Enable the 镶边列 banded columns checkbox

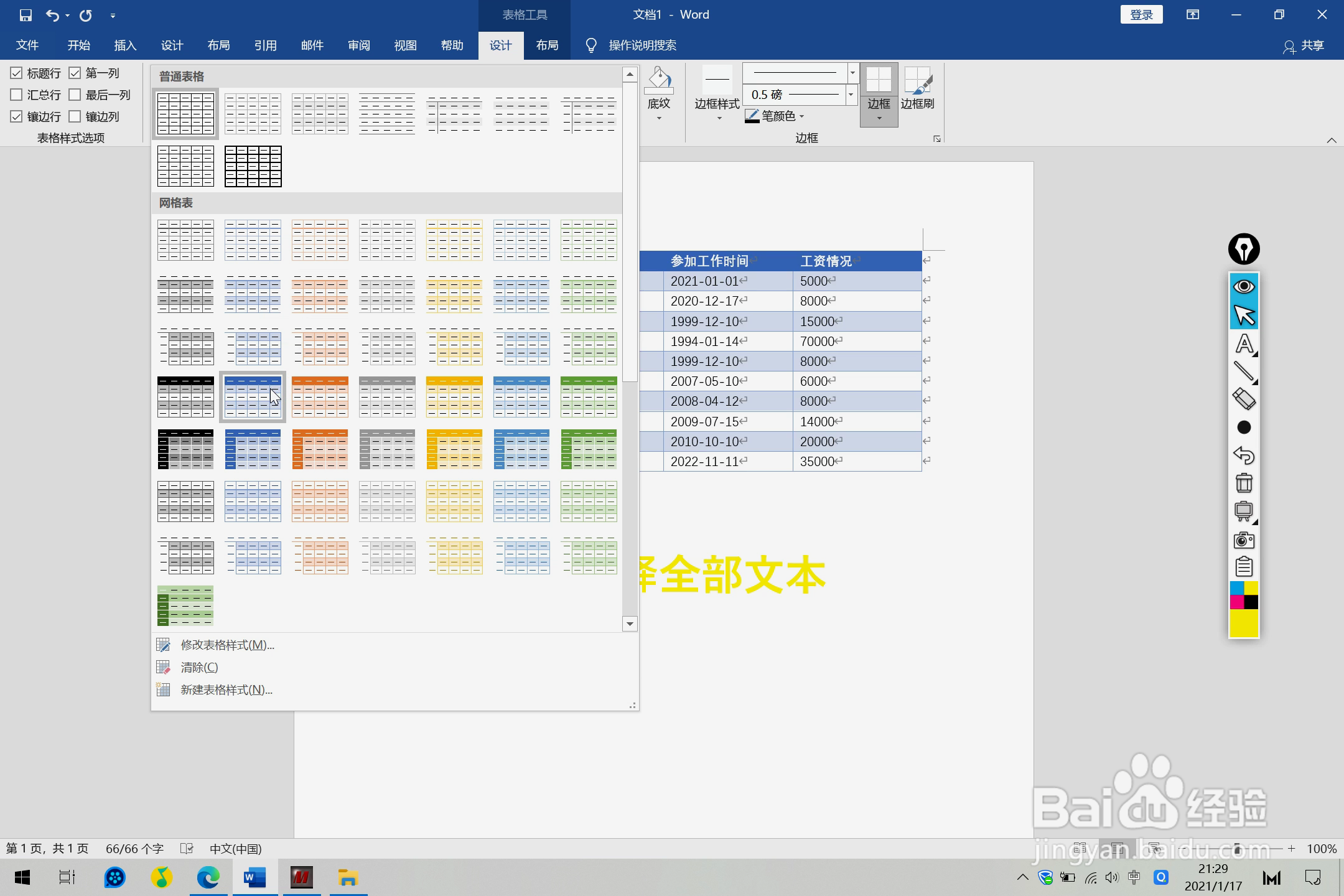[x=75, y=116]
